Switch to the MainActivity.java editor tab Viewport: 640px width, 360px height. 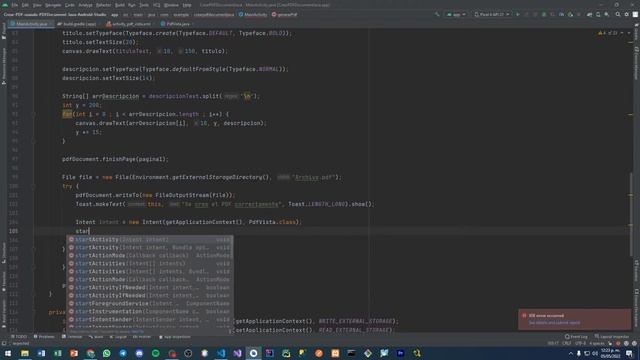pos(31,24)
